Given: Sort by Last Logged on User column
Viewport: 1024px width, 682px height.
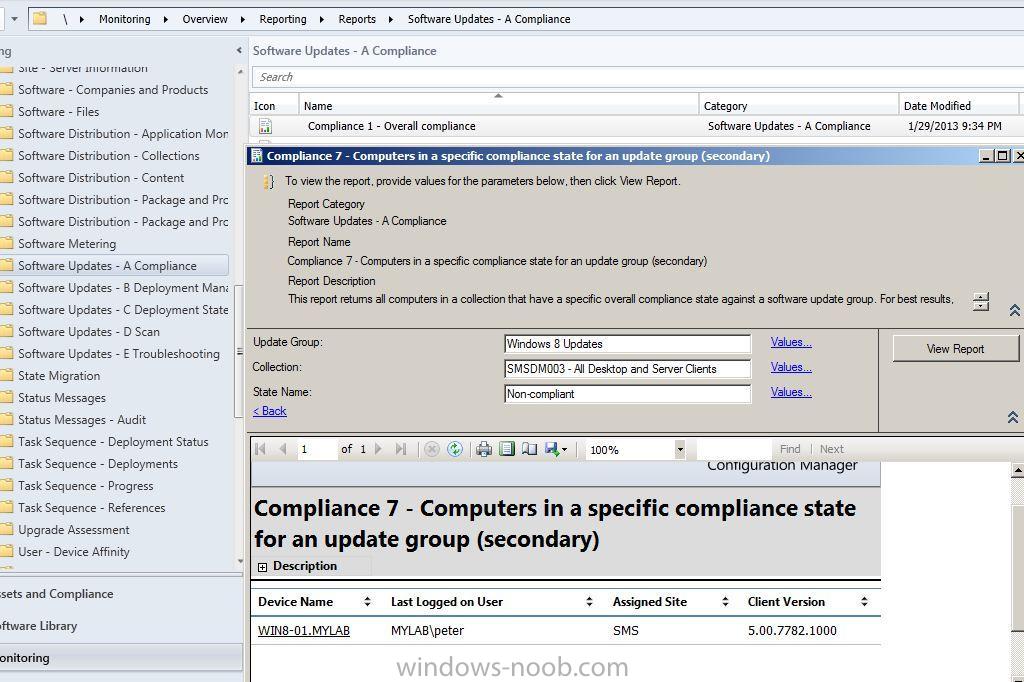Looking at the screenshot, I should coord(589,602).
